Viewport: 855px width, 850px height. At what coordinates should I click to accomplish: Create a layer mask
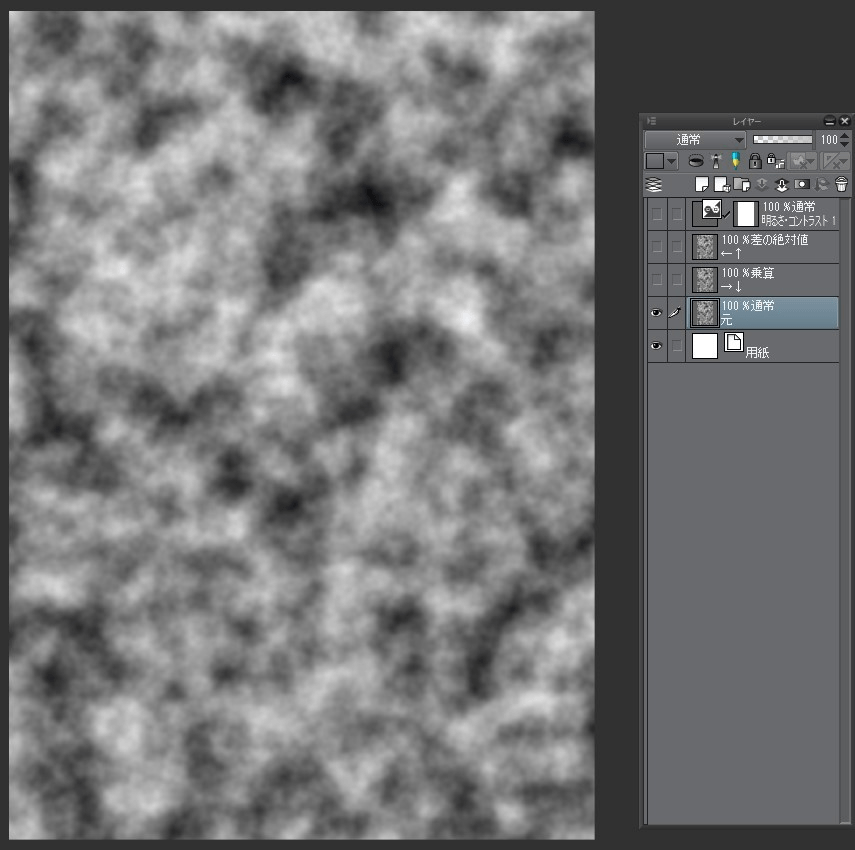(x=802, y=185)
